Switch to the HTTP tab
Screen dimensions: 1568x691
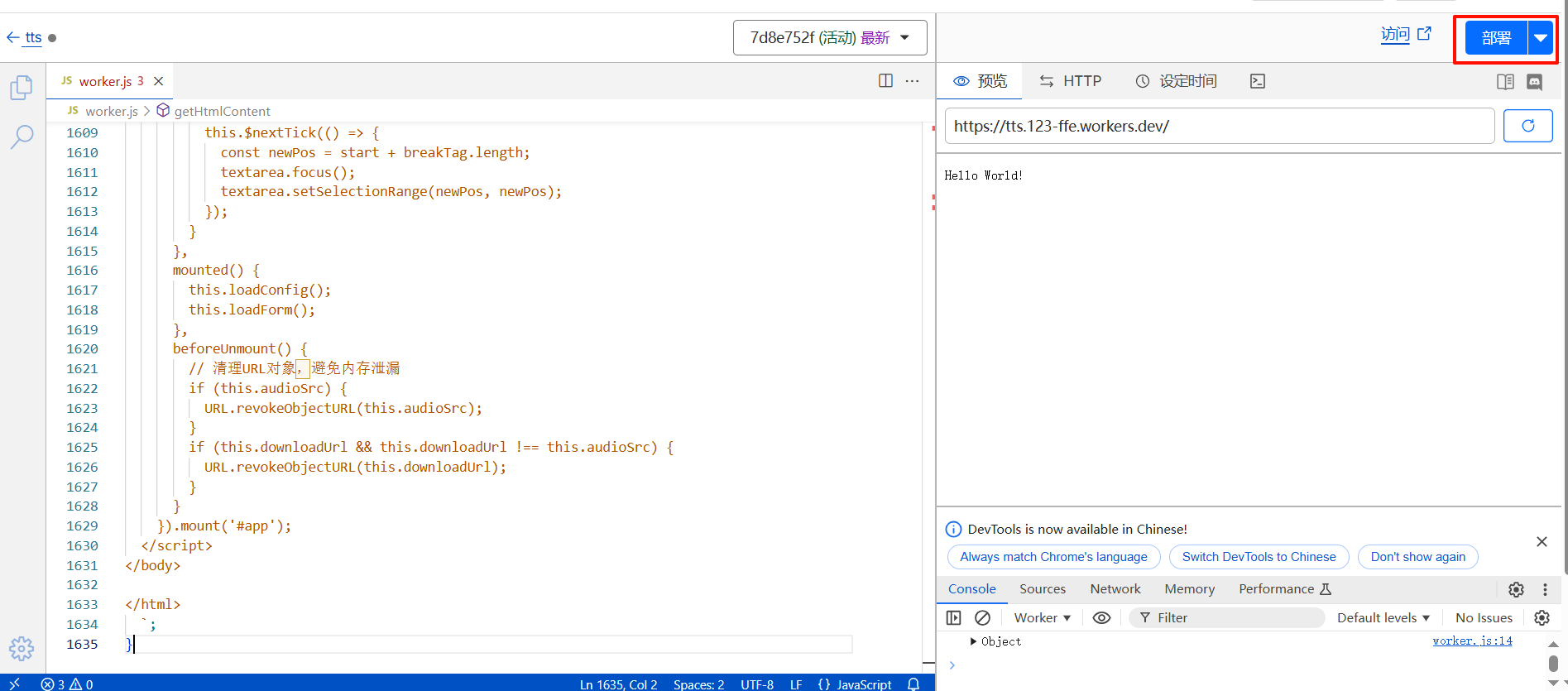coord(1071,81)
